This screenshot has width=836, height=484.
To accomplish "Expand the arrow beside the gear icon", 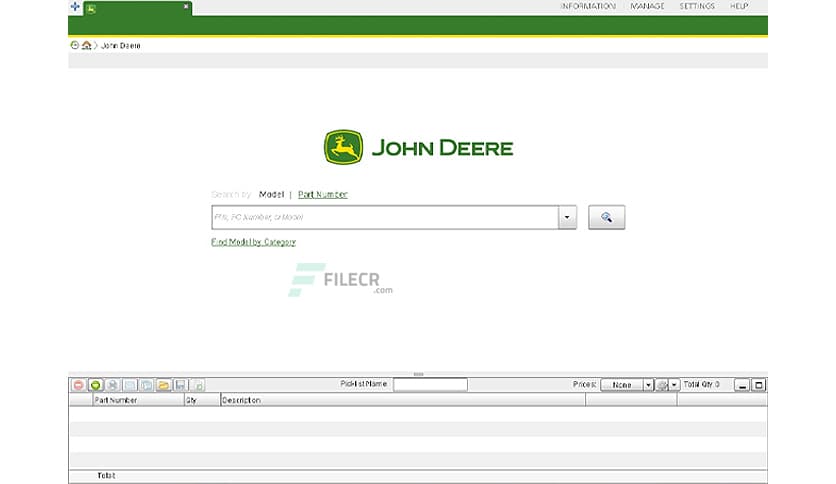I will click(674, 385).
